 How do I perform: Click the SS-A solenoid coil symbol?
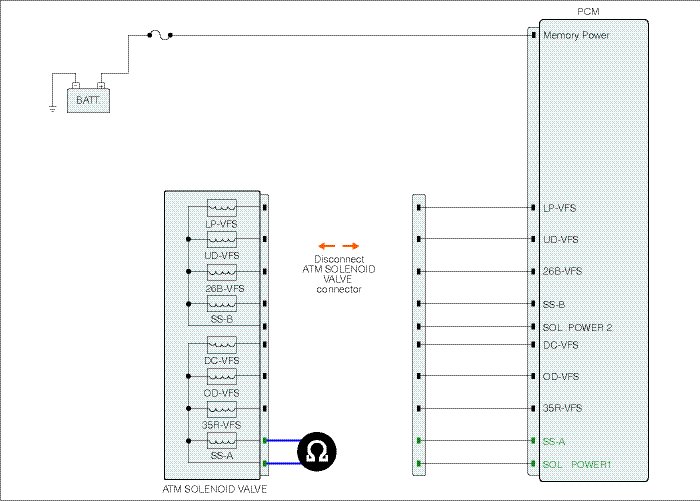click(x=222, y=441)
